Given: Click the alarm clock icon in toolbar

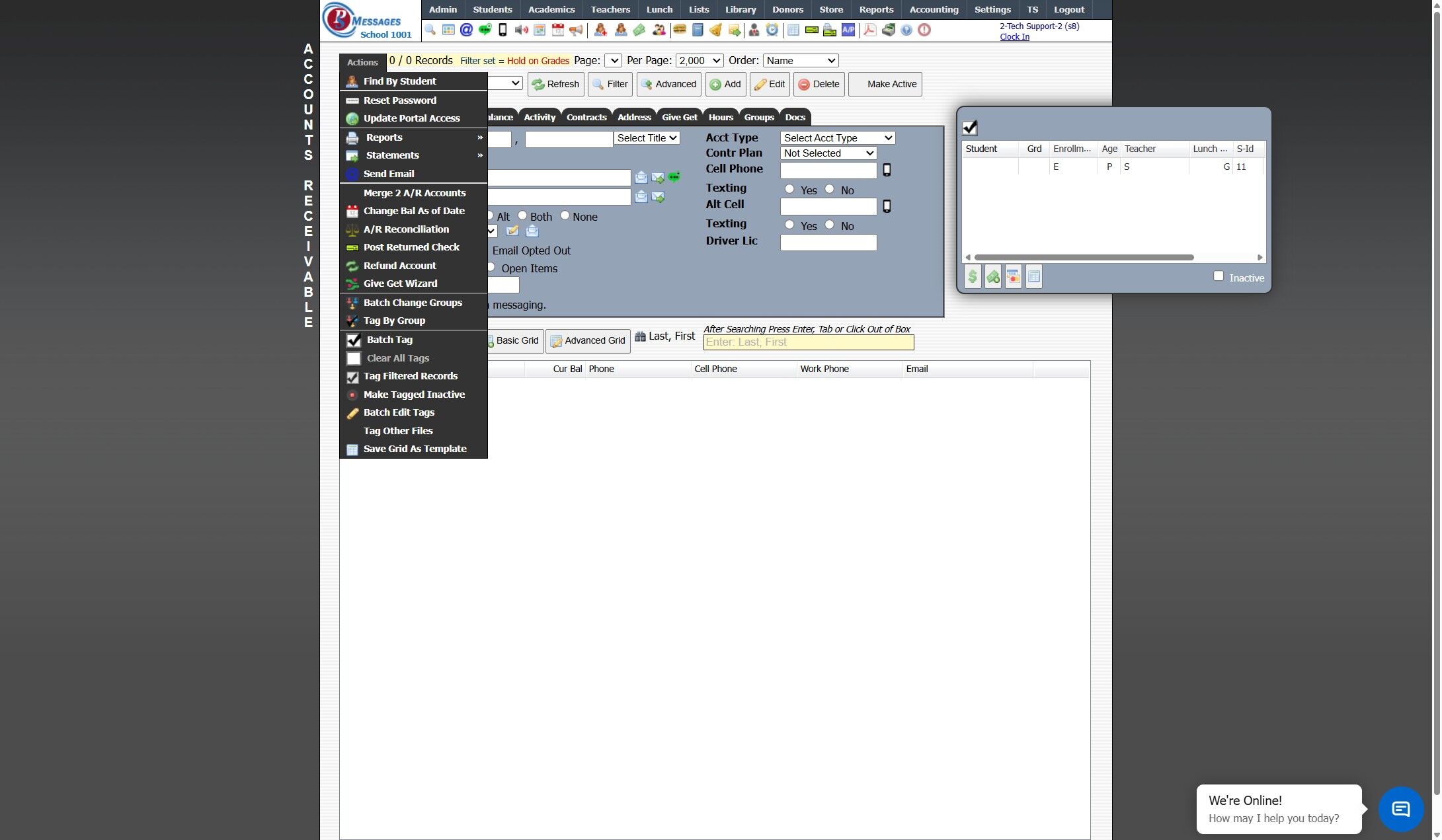Looking at the screenshot, I should pos(772,30).
